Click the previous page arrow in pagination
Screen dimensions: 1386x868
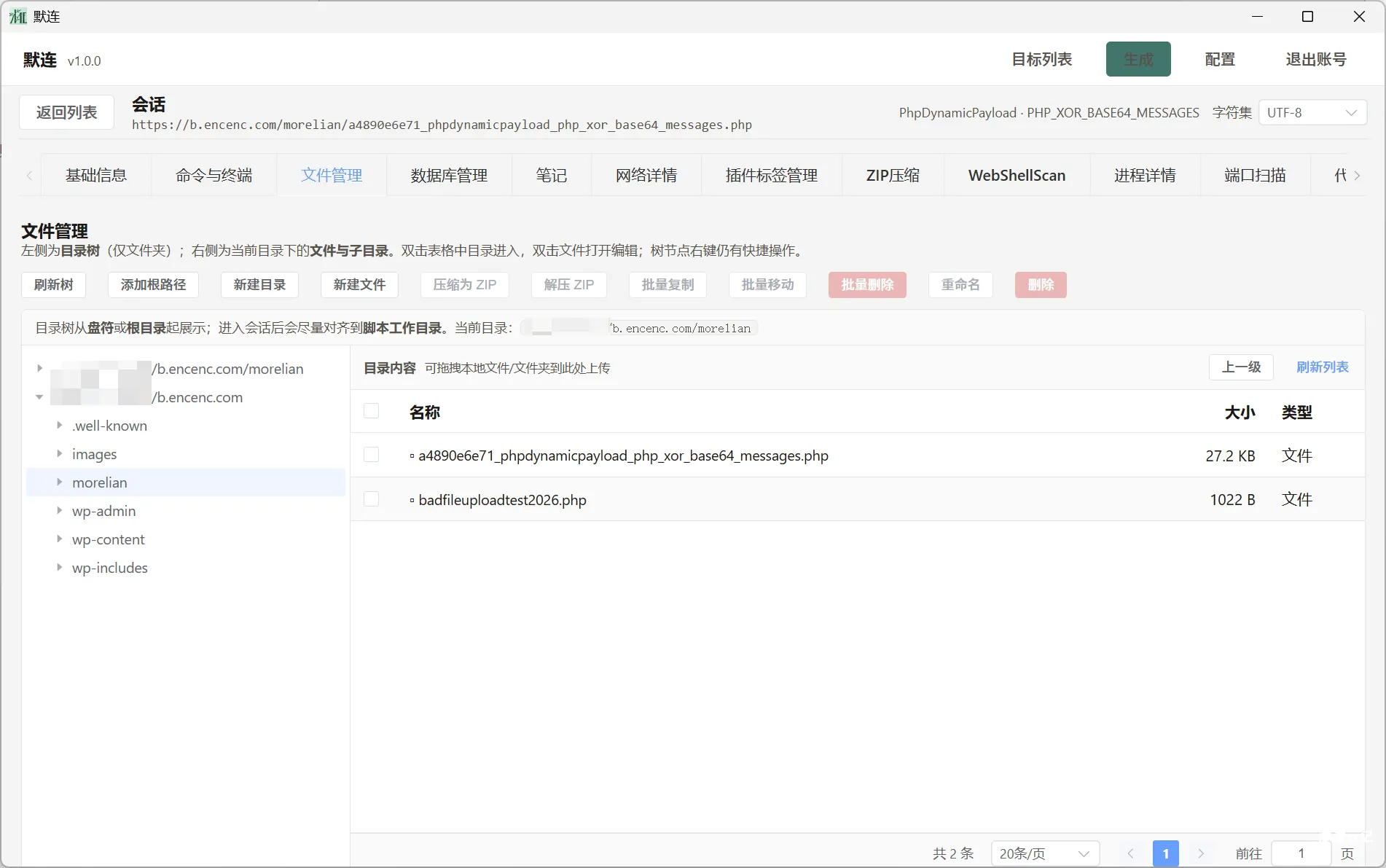[1131, 853]
